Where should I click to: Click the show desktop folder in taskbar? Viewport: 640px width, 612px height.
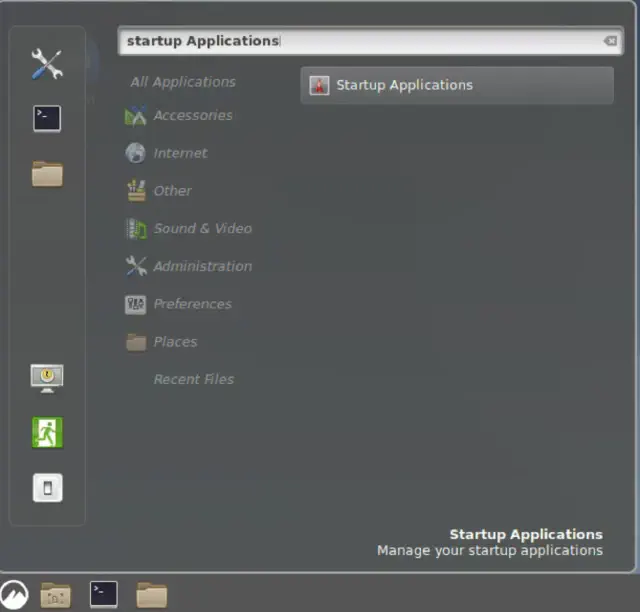[55, 595]
